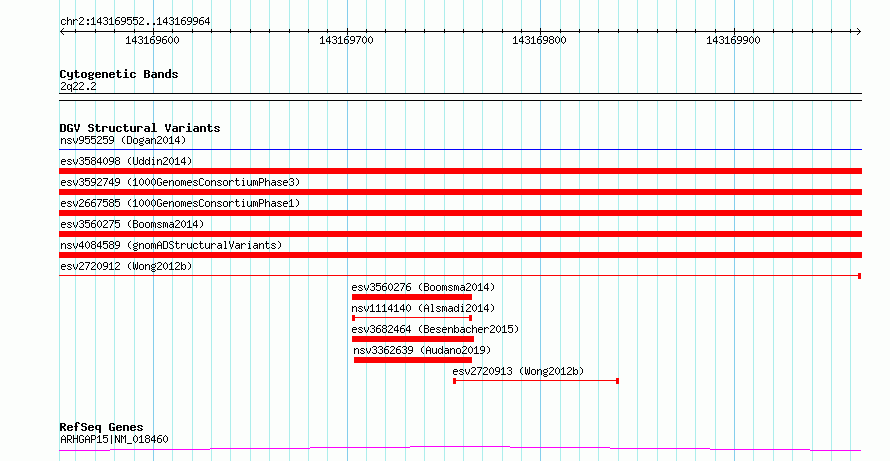
Task: Click the nsv1114140 (Alsmadi2014) label
Action: tap(423, 308)
